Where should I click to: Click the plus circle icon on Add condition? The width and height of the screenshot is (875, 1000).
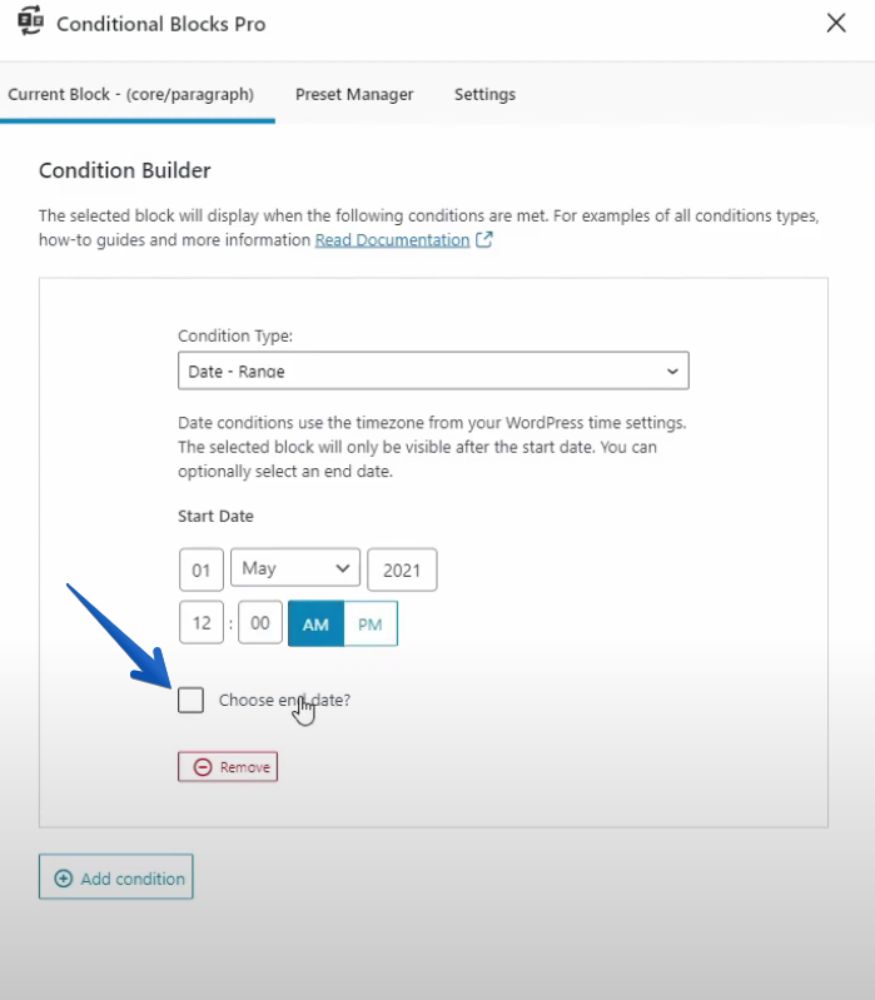(63, 878)
